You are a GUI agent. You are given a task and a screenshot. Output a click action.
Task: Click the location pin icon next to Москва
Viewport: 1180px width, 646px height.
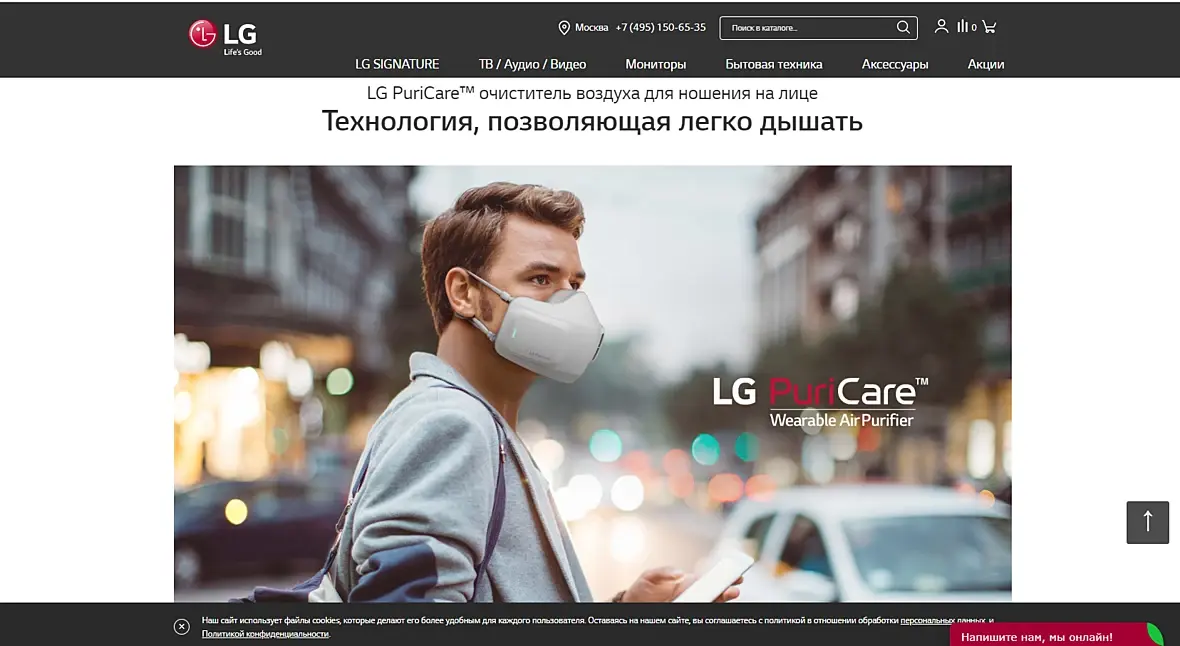pyautogui.click(x=564, y=28)
